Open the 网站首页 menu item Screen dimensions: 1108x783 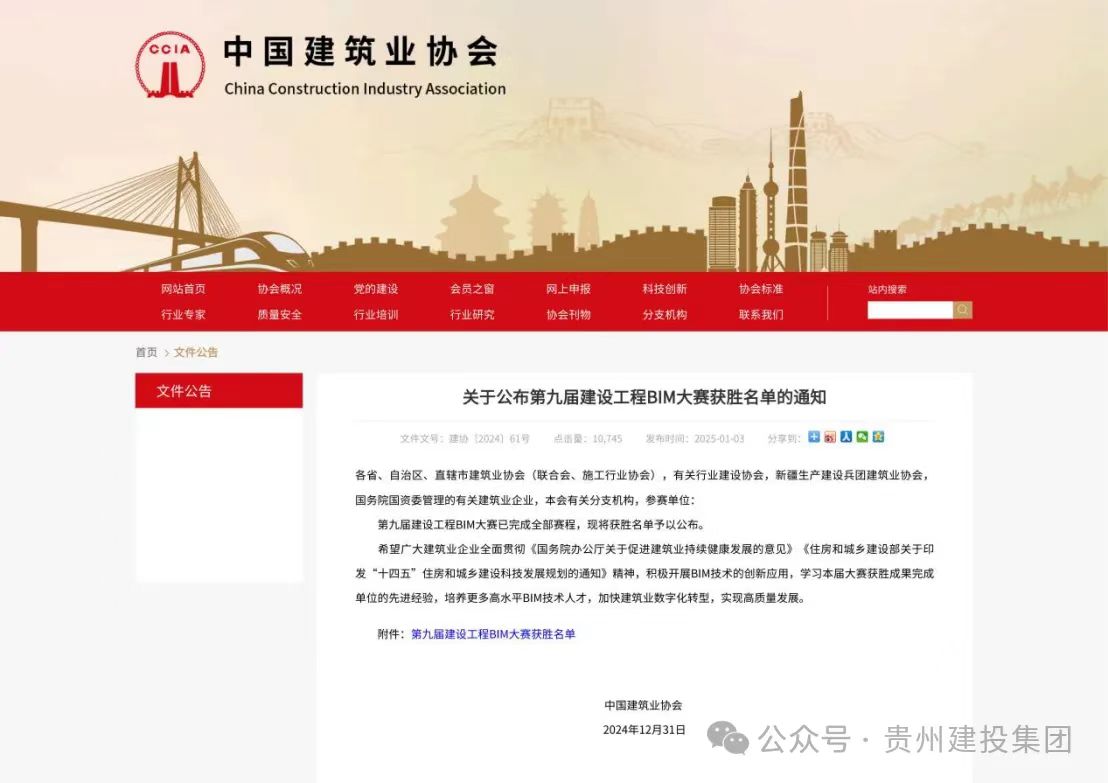[183, 289]
